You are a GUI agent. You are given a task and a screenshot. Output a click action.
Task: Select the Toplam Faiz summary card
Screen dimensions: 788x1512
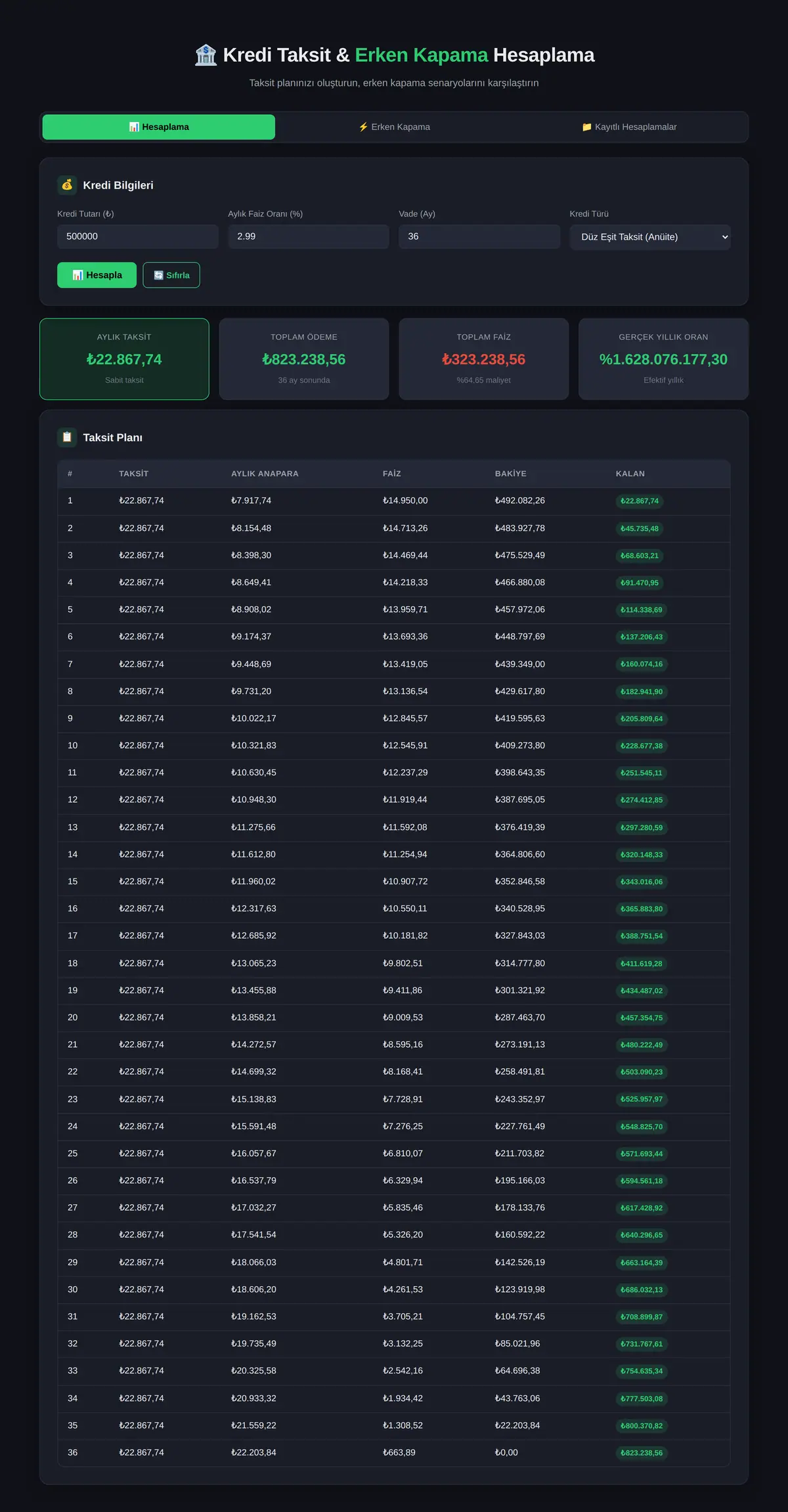tap(484, 359)
